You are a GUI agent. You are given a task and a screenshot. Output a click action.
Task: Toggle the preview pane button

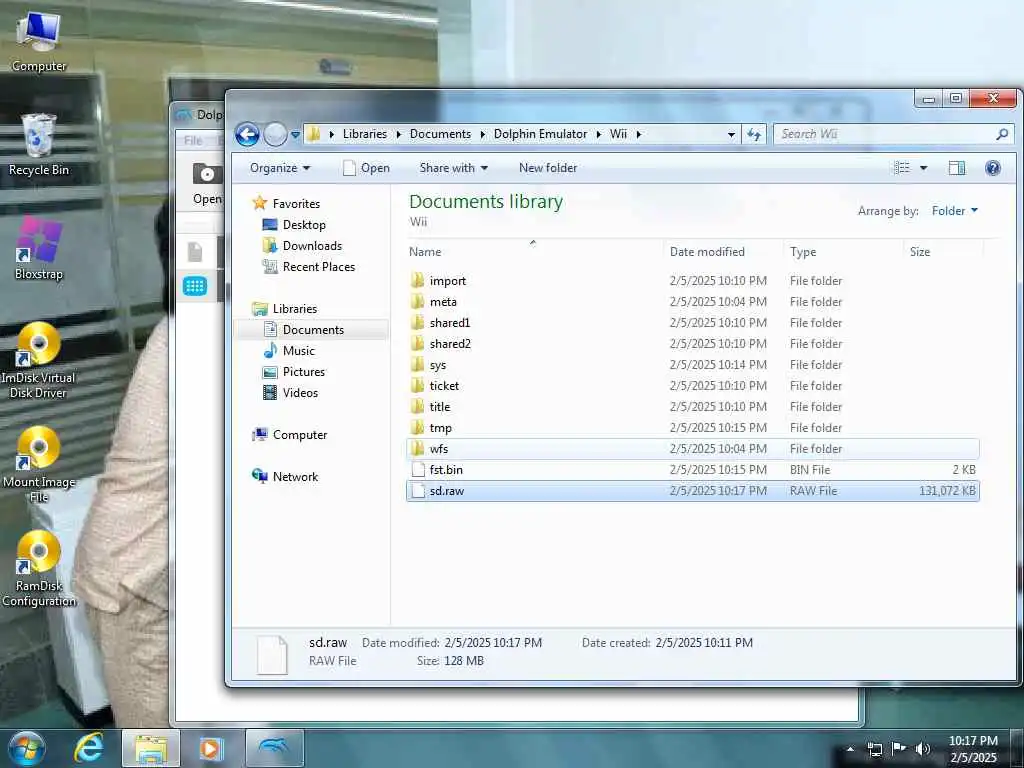tap(957, 168)
